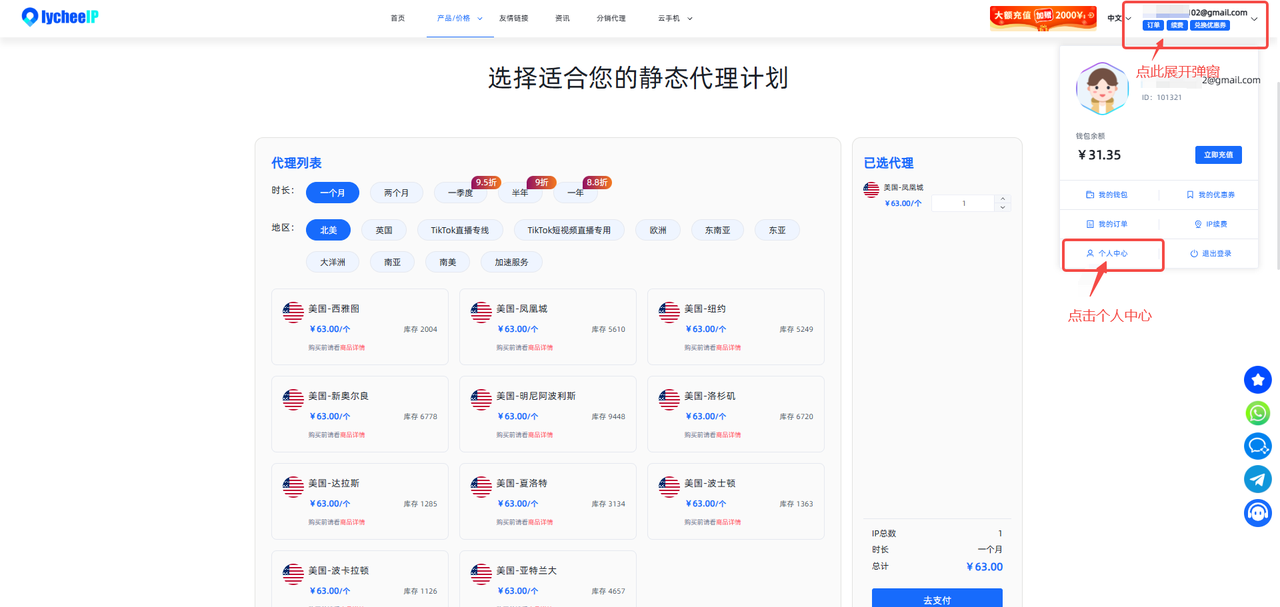Click the headset customer service icon

[1258, 513]
